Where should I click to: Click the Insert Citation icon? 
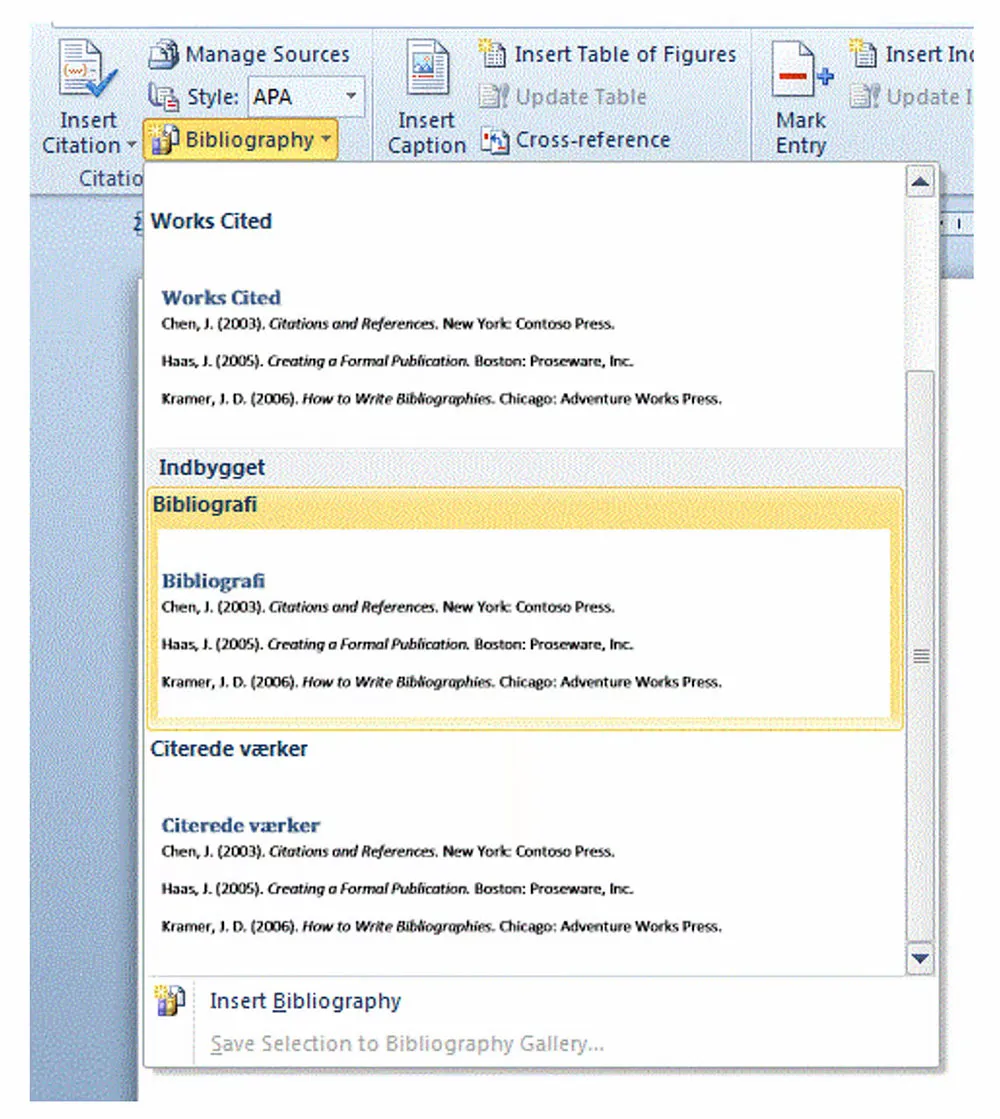(87, 69)
